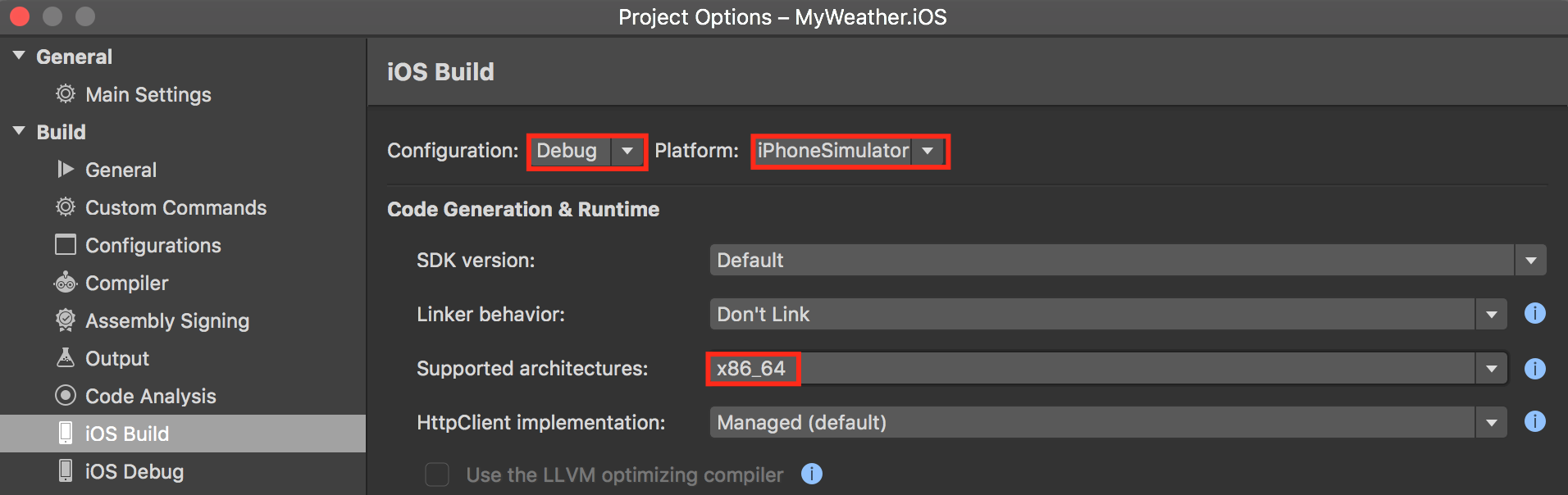Click the Custom Commands gear icon
The image size is (1568, 495).
coord(66,207)
